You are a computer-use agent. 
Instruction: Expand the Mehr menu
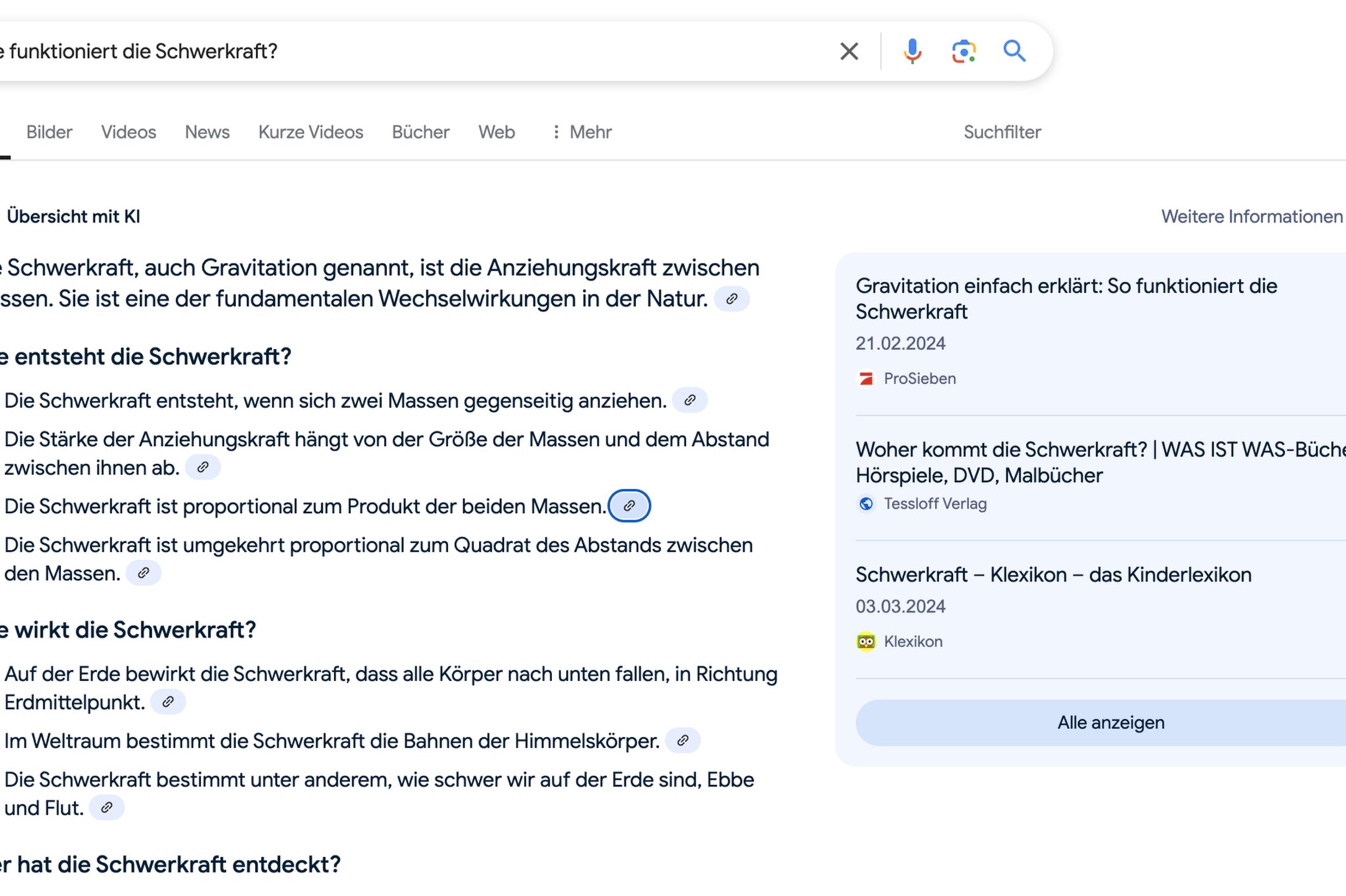(x=581, y=132)
